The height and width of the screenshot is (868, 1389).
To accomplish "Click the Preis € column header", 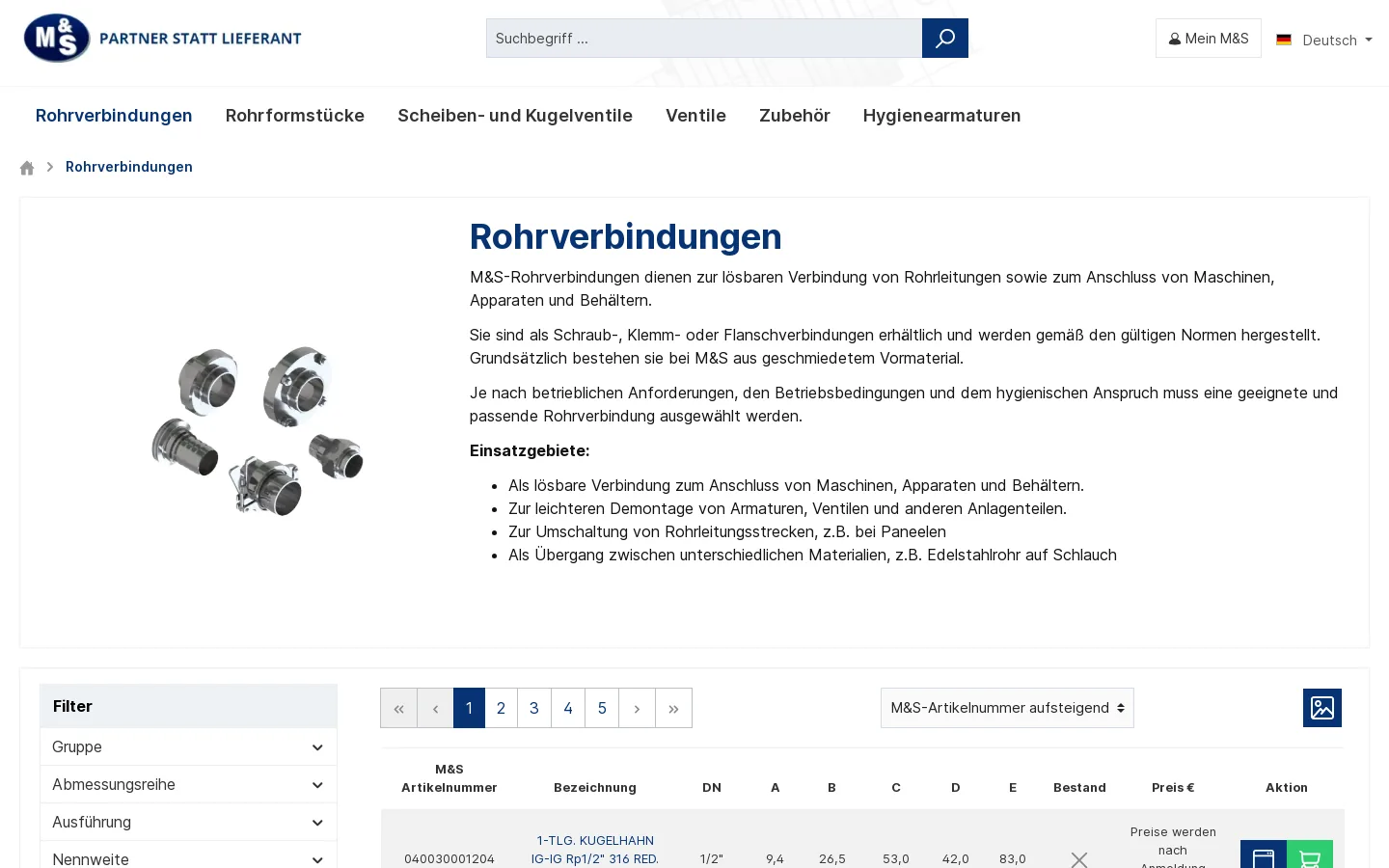I will (x=1173, y=788).
